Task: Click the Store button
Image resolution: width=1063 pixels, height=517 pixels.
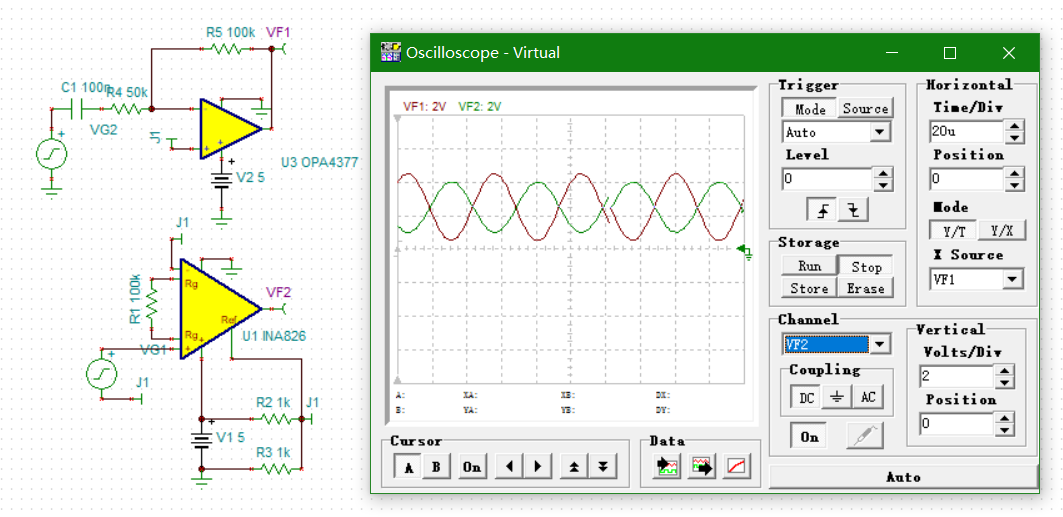Action: [809, 289]
